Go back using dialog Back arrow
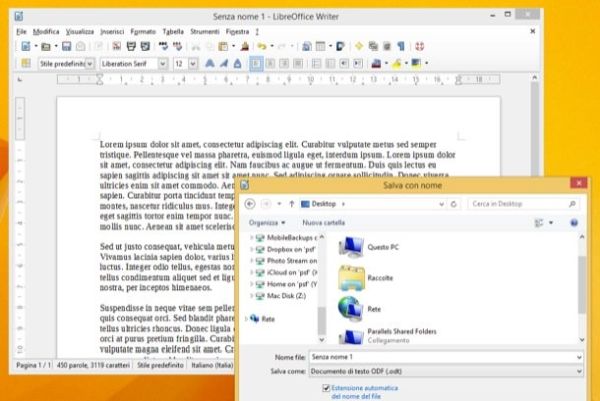Image resolution: width=600 pixels, height=401 pixels. [x=250, y=204]
